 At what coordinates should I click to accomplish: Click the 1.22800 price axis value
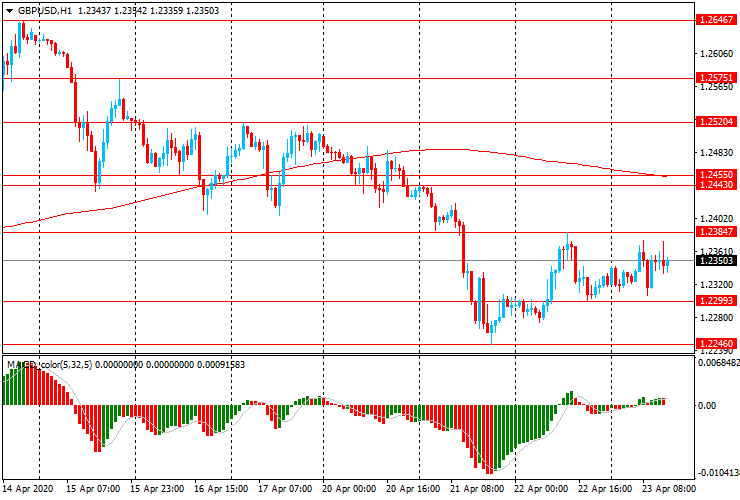coord(716,318)
